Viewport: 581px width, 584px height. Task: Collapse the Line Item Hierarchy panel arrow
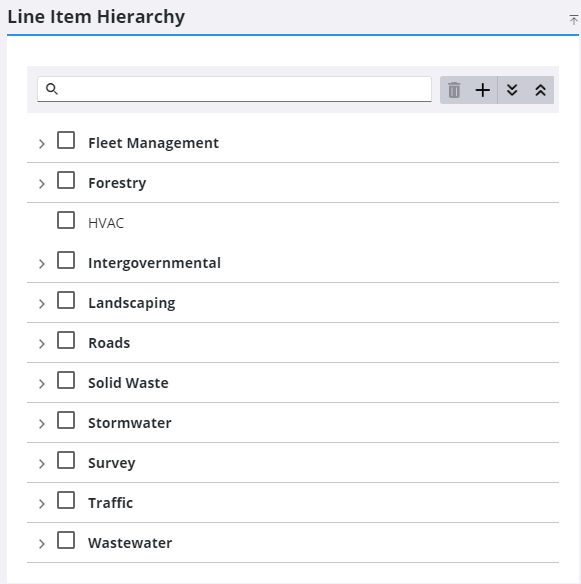pos(574,20)
